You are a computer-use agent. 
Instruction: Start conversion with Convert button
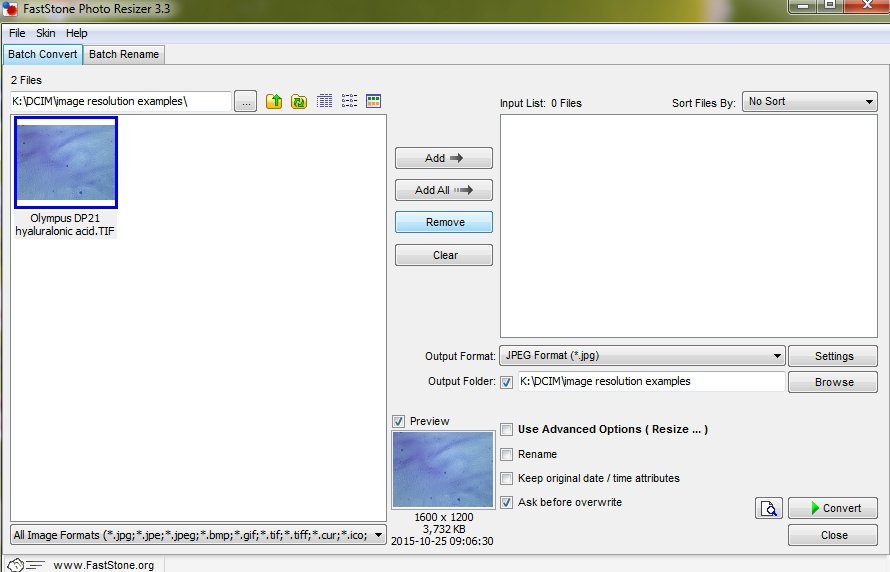[833, 508]
